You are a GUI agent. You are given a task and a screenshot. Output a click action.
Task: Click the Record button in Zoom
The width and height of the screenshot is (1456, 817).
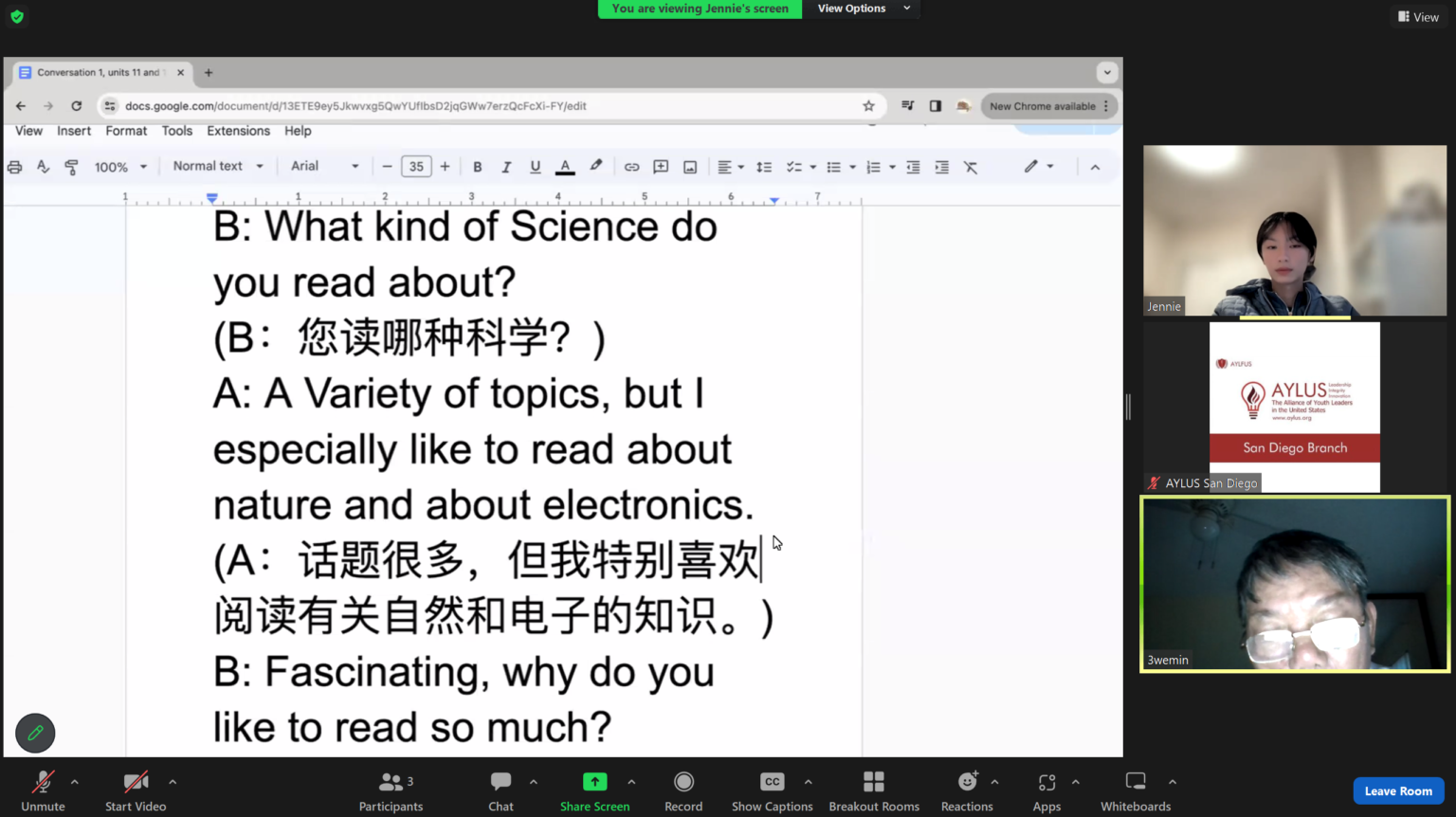pyautogui.click(x=683, y=791)
